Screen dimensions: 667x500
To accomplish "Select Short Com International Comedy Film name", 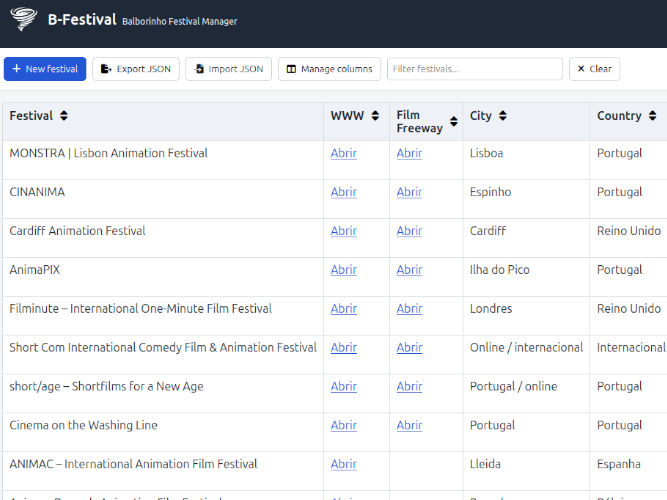I will (x=163, y=348).
